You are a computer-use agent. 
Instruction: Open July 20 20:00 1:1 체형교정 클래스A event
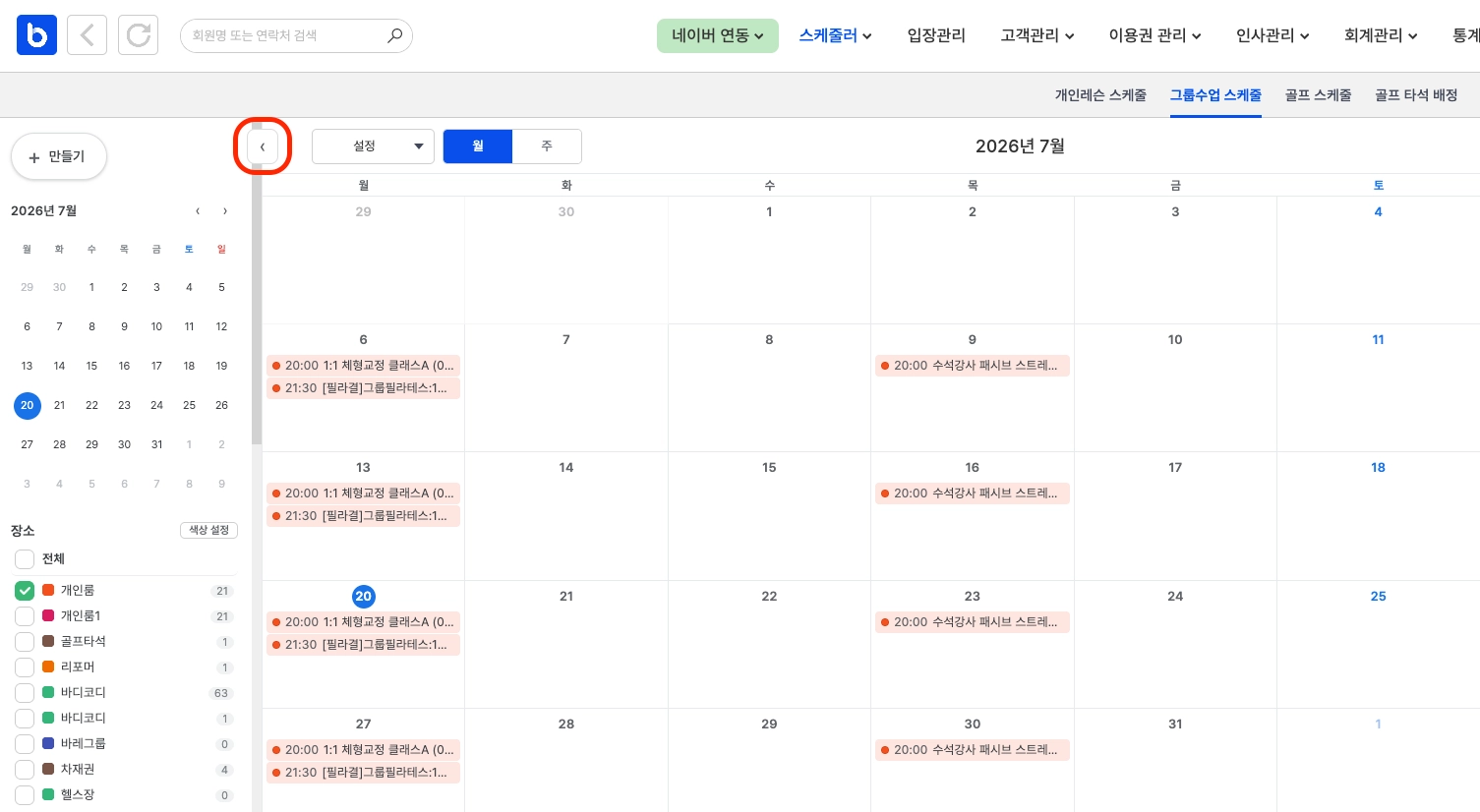(x=363, y=622)
